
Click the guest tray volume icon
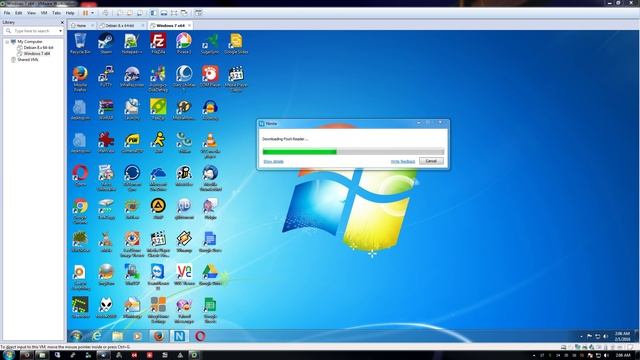point(606,336)
